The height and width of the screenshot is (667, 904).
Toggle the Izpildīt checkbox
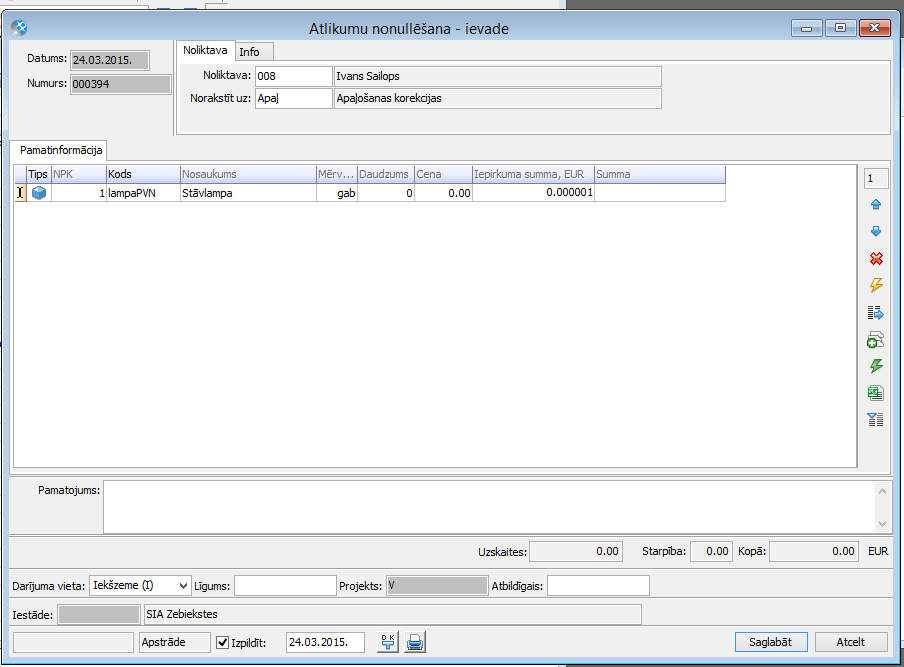(223, 642)
